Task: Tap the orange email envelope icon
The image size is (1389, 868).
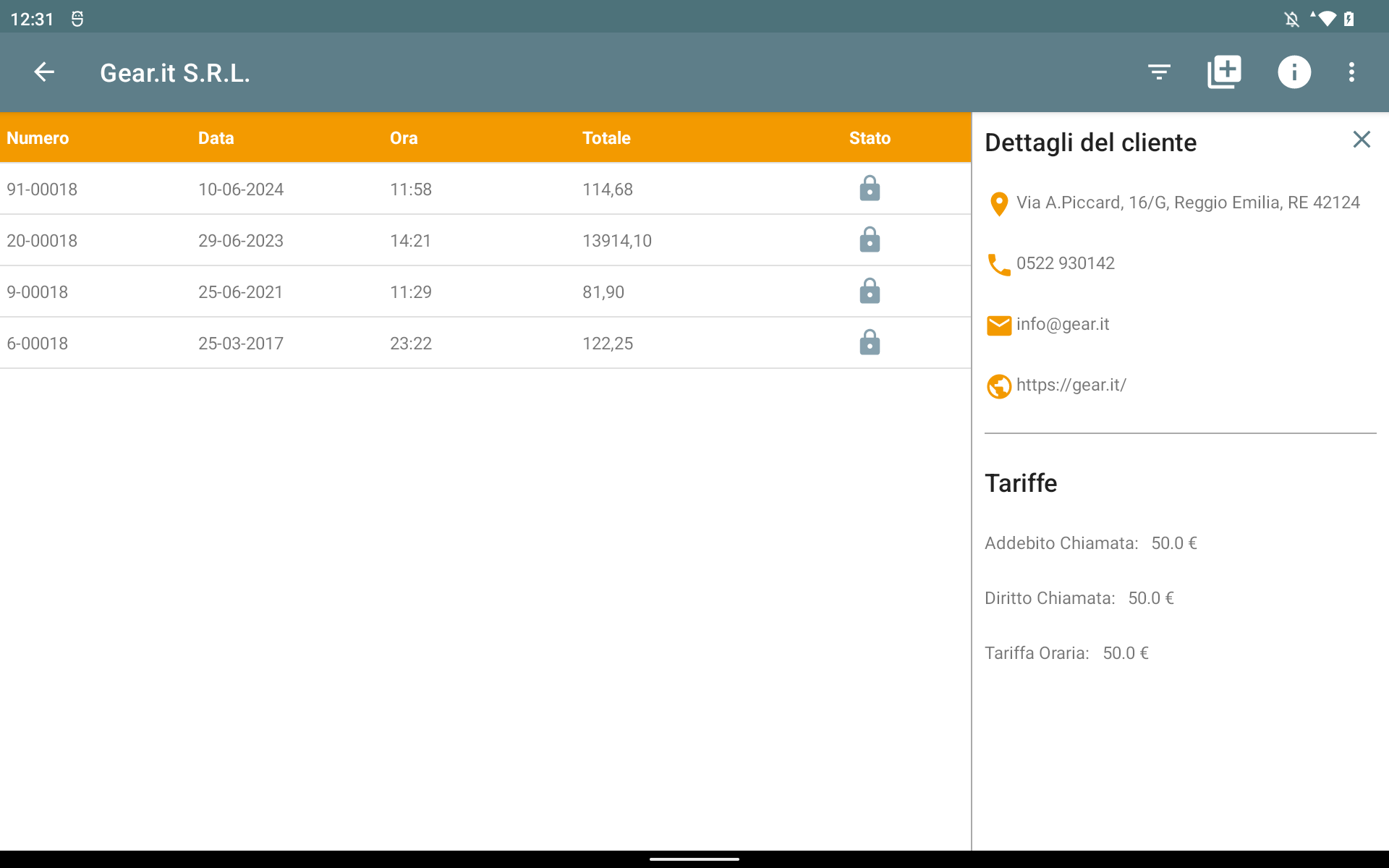Action: coord(998,325)
